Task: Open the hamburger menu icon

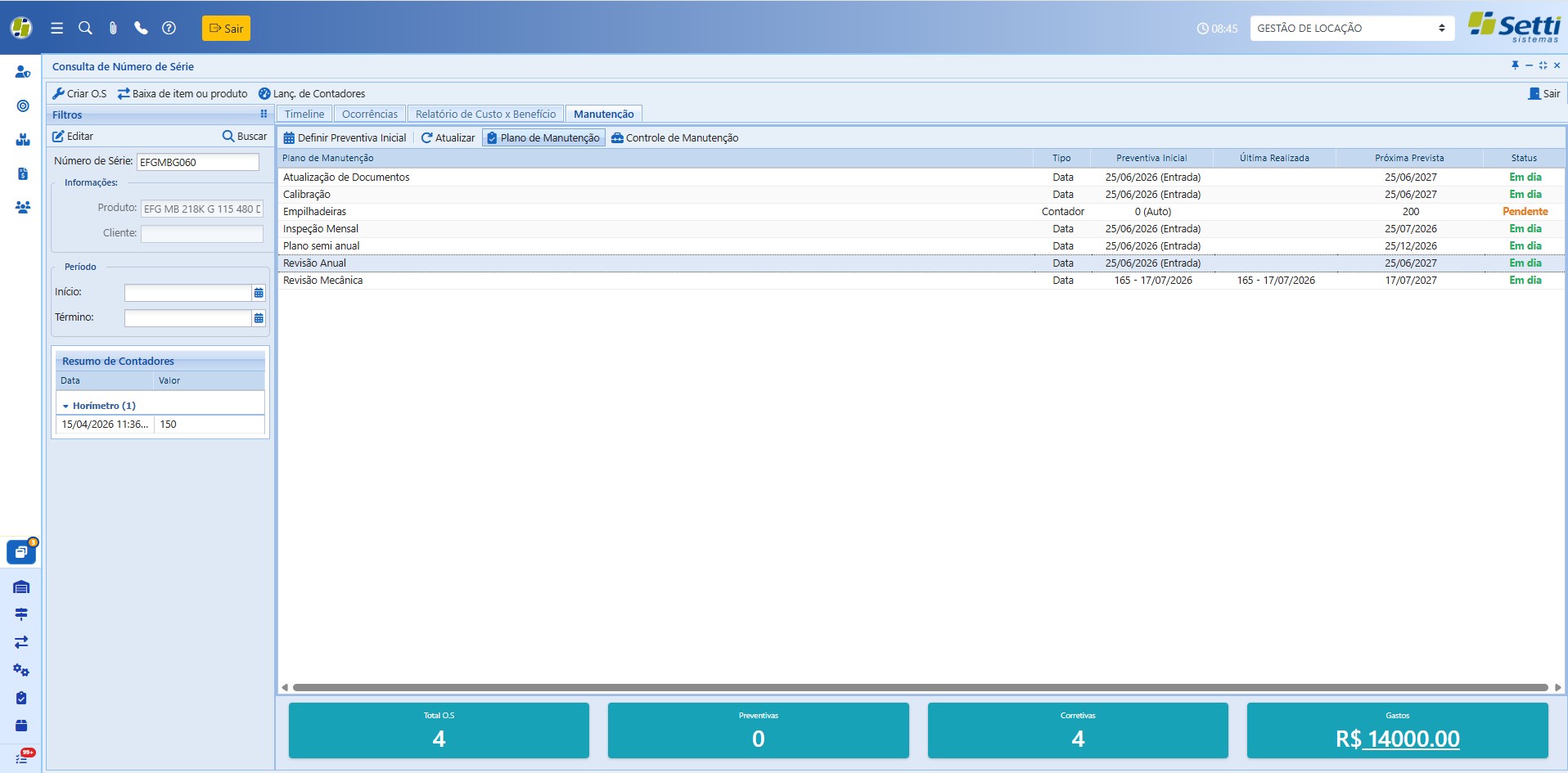Action: (56, 28)
